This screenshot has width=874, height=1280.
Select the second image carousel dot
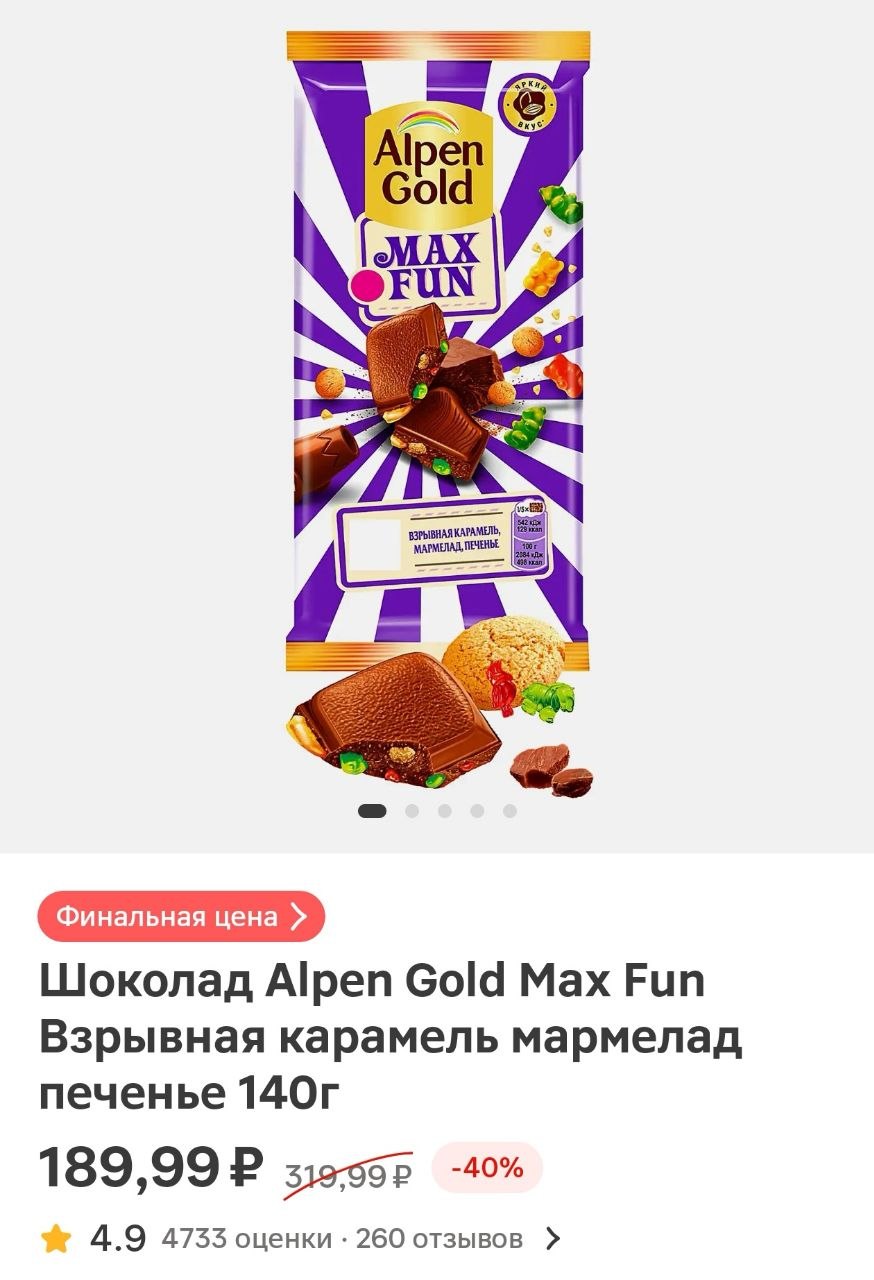coord(412,811)
